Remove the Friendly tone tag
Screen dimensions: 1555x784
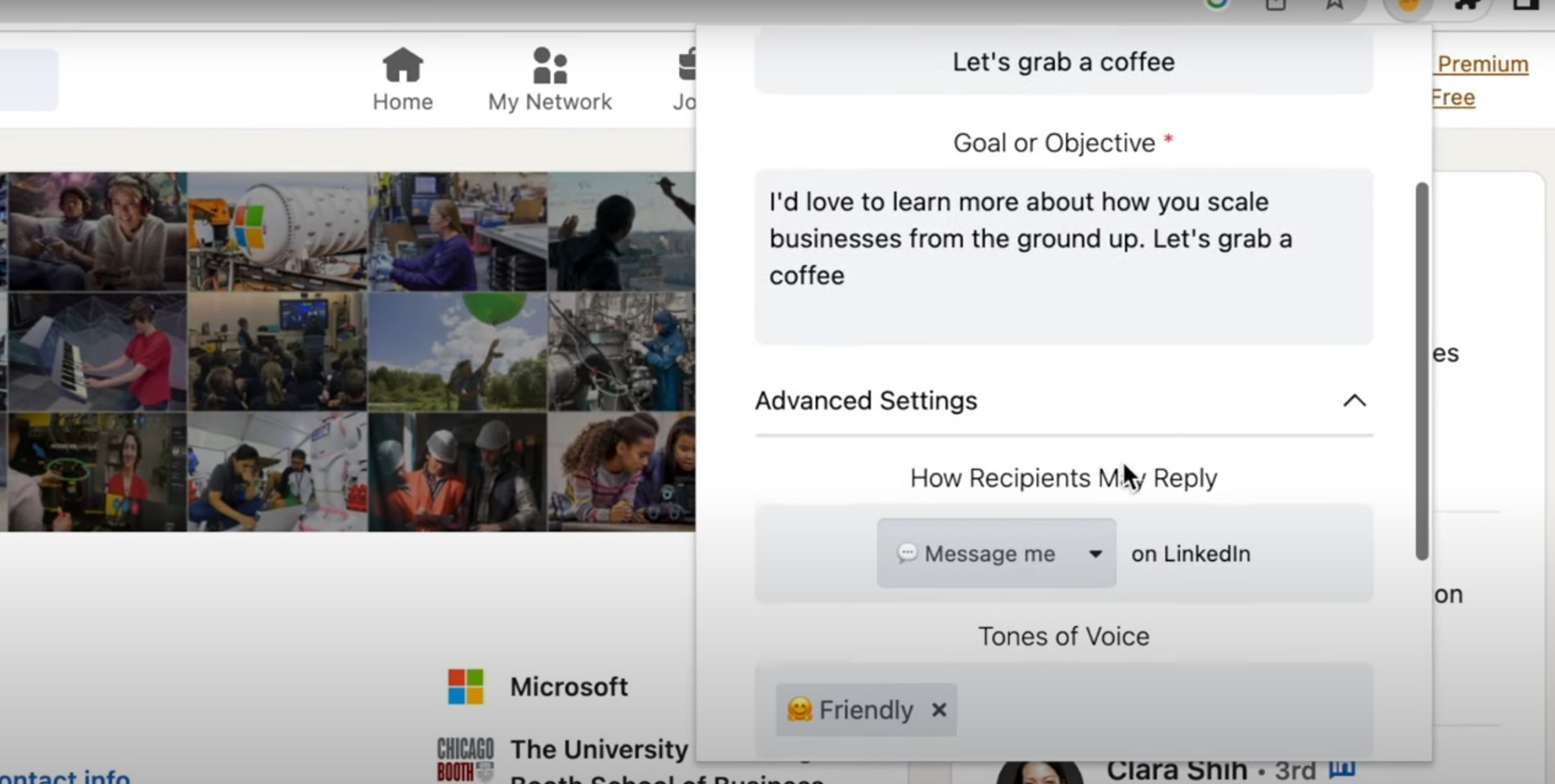(939, 710)
